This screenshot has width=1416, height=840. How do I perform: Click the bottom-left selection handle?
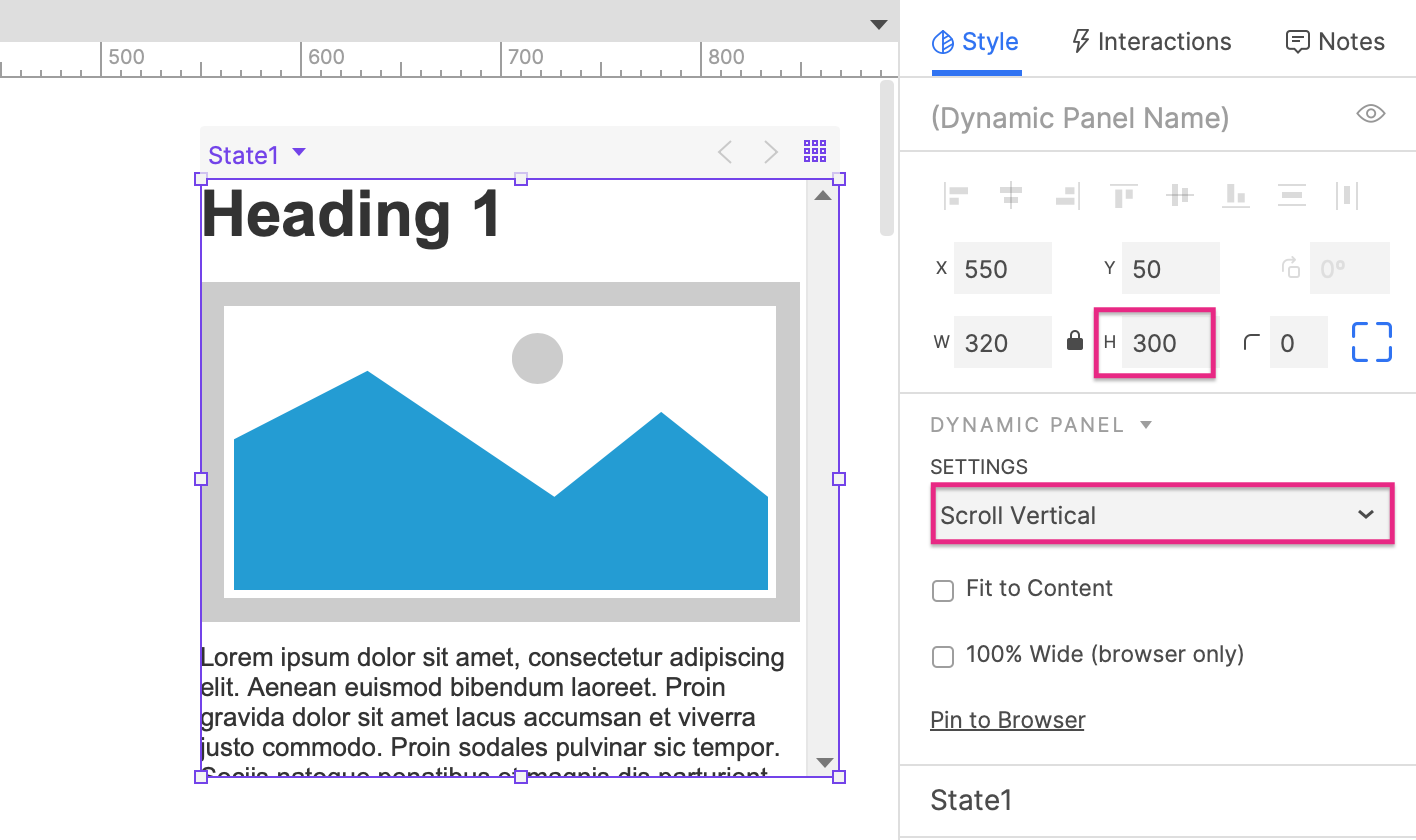click(x=201, y=777)
